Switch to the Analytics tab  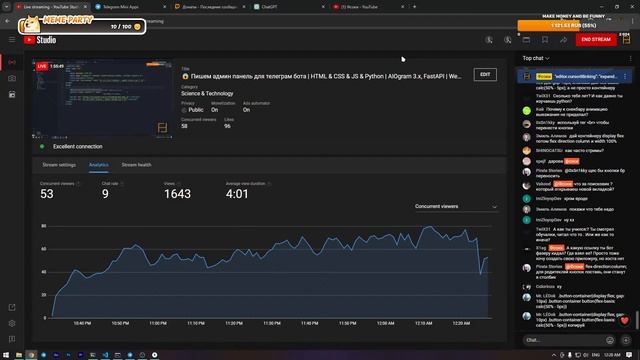point(99,165)
